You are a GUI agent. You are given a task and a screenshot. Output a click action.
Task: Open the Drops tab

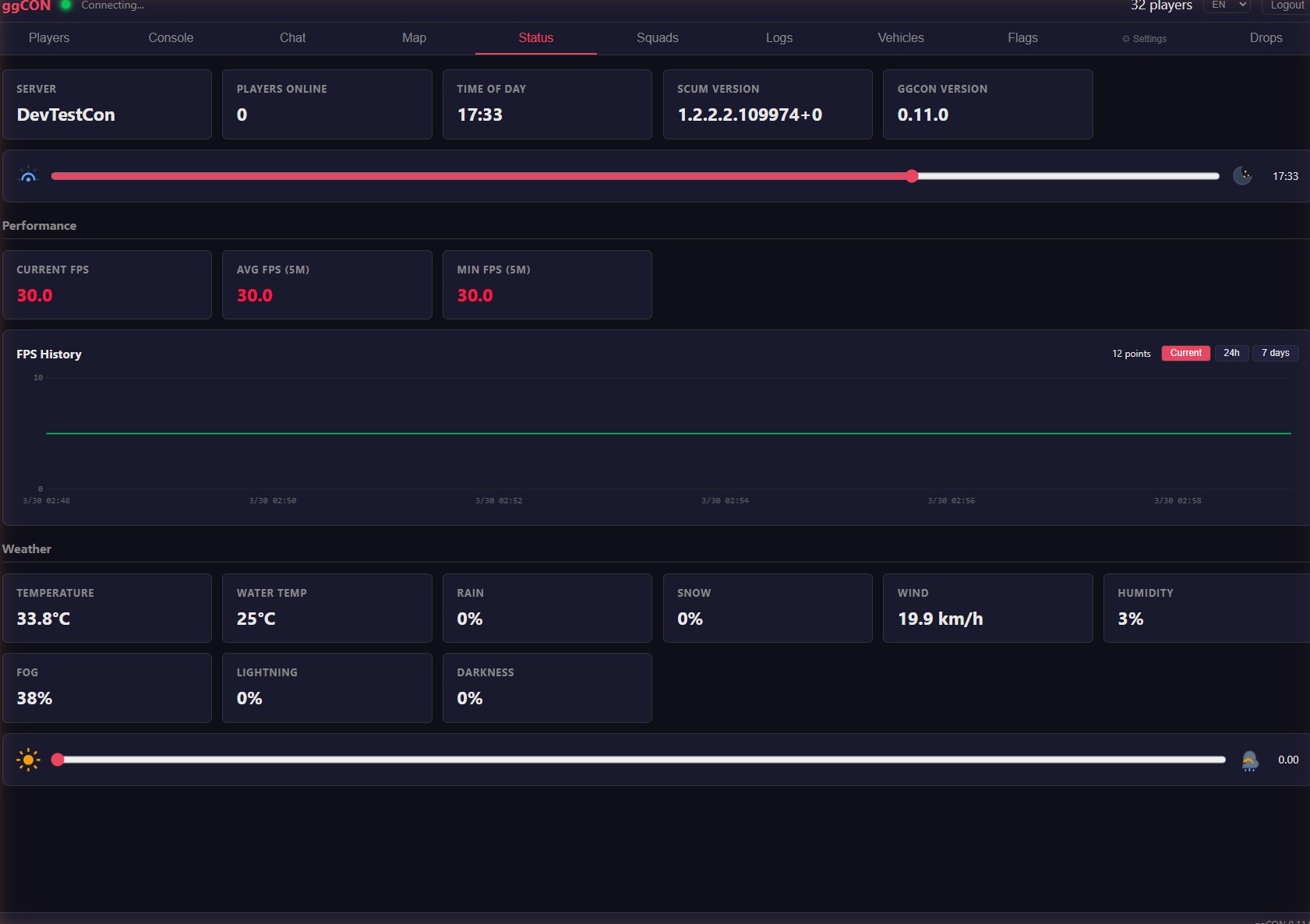tap(1266, 37)
